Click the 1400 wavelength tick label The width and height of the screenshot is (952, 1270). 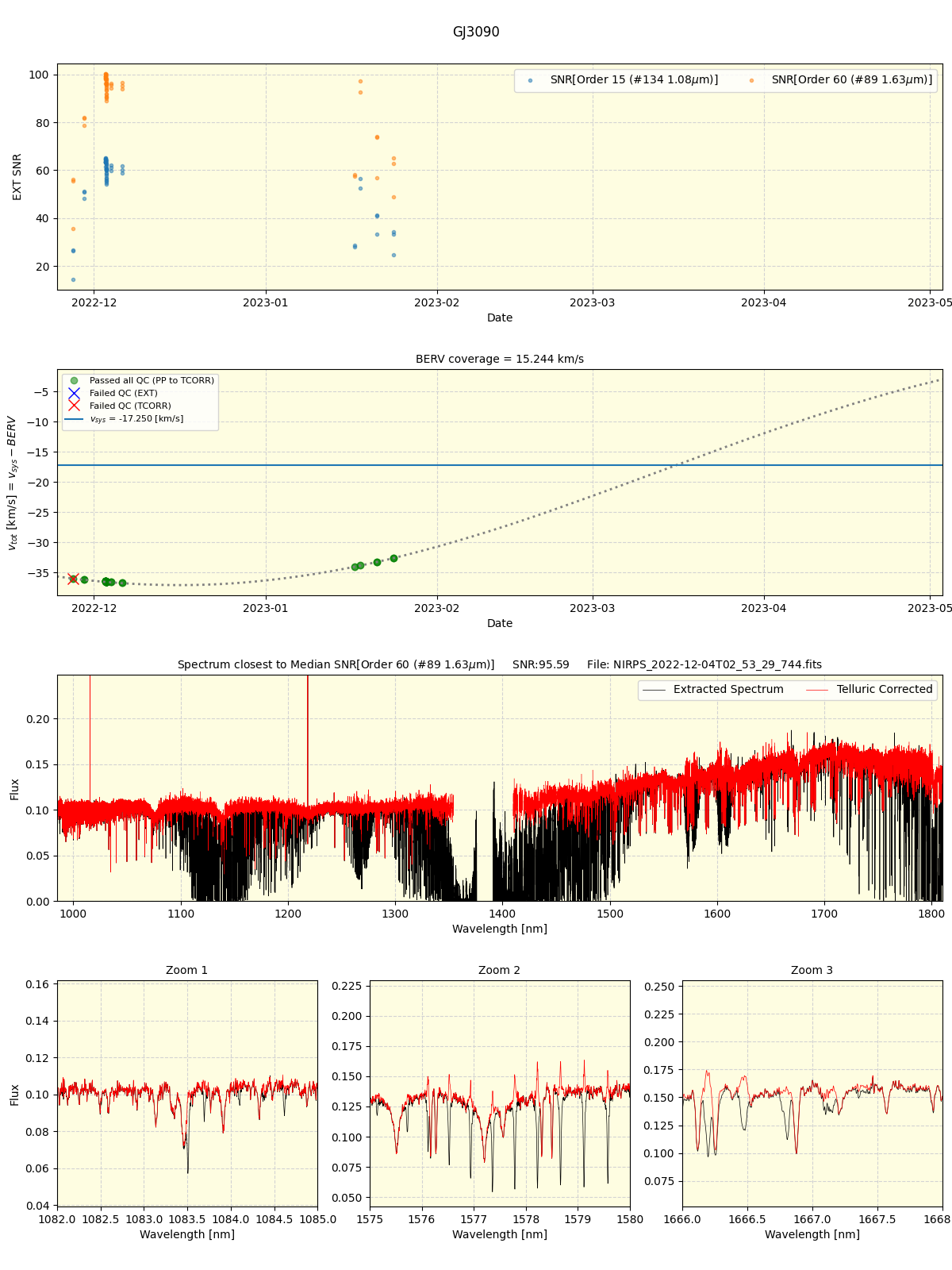pyautogui.click(x=502, y=914)
